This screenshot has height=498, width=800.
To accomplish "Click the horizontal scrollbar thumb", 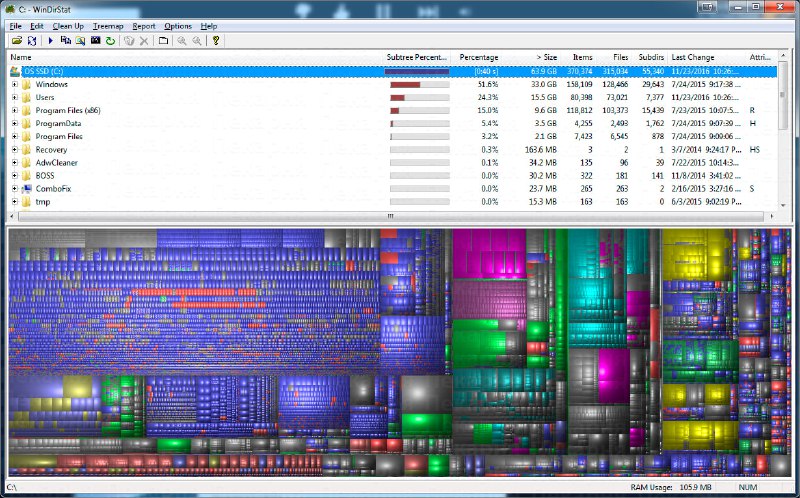I will click(x=391, y=216).
